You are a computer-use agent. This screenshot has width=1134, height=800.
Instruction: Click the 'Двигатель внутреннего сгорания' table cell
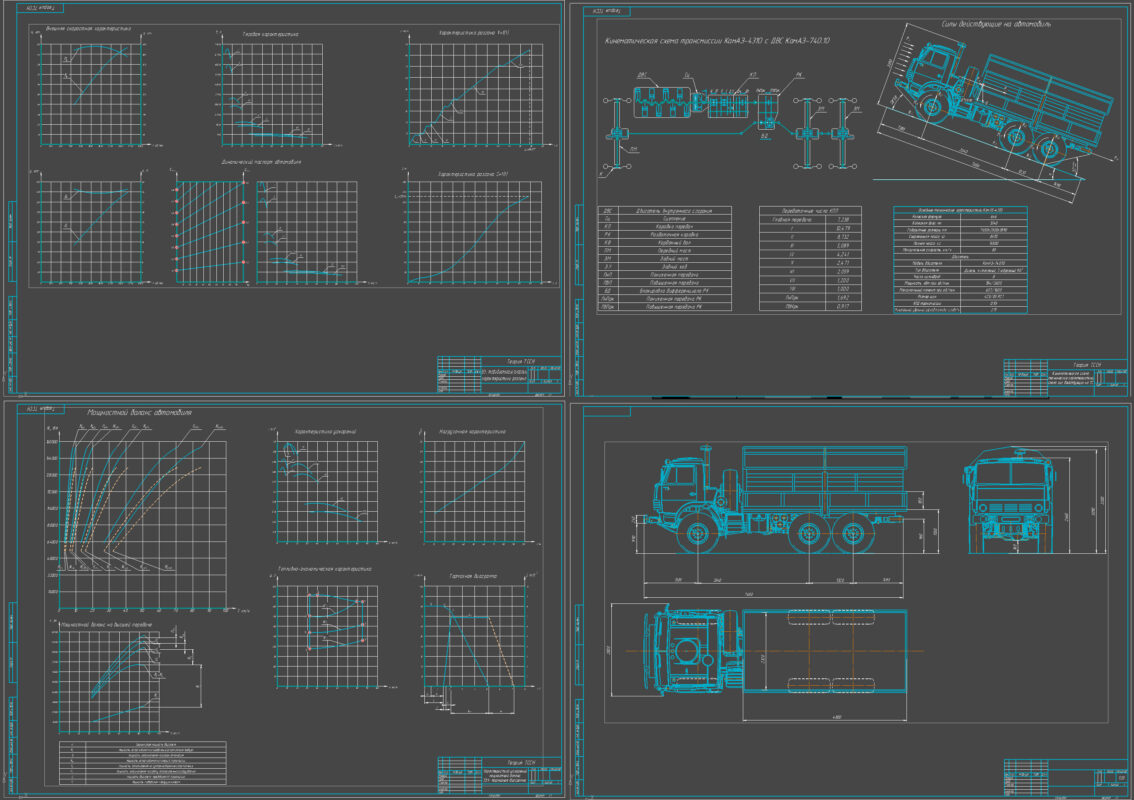(x=674, y=210)
